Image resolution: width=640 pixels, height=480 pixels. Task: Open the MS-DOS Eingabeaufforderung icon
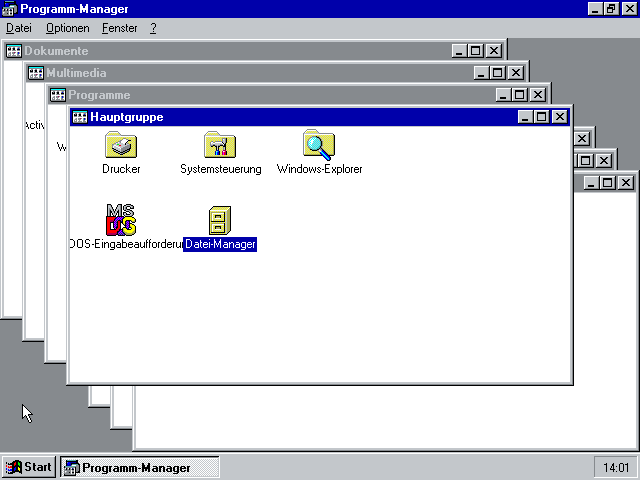[x=121, y=219]
